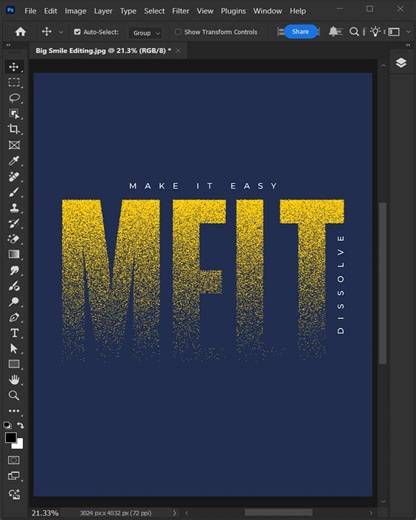Screen dimensions: 416x520
Task: Select the Color Replacement tool
Action: pyautogui.click(x=14, y=286)
